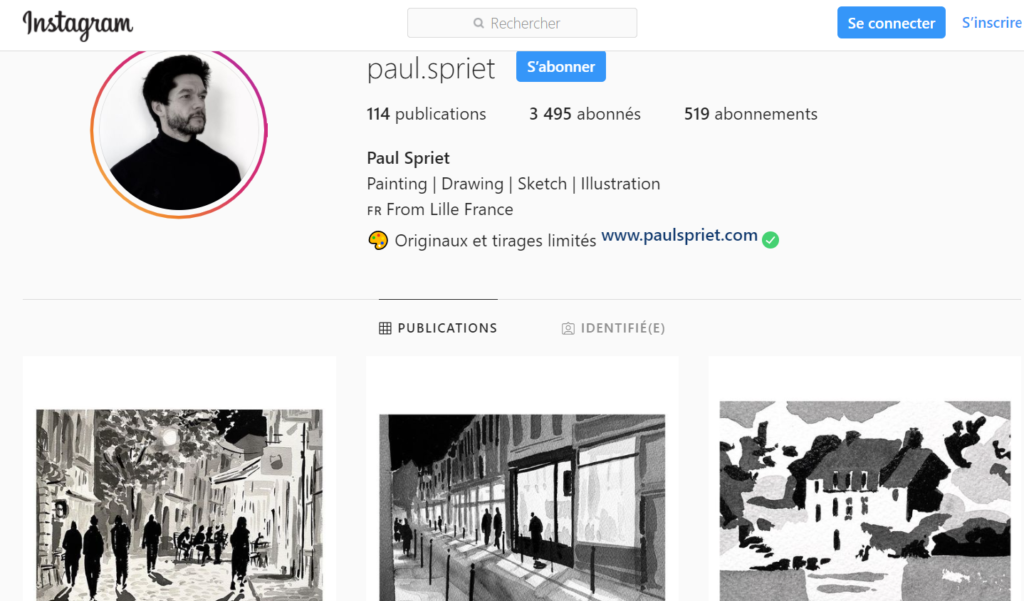Click the magnifier icon in search bar
The width and height of the screenshot is (1024, 601).
[479, 24]
